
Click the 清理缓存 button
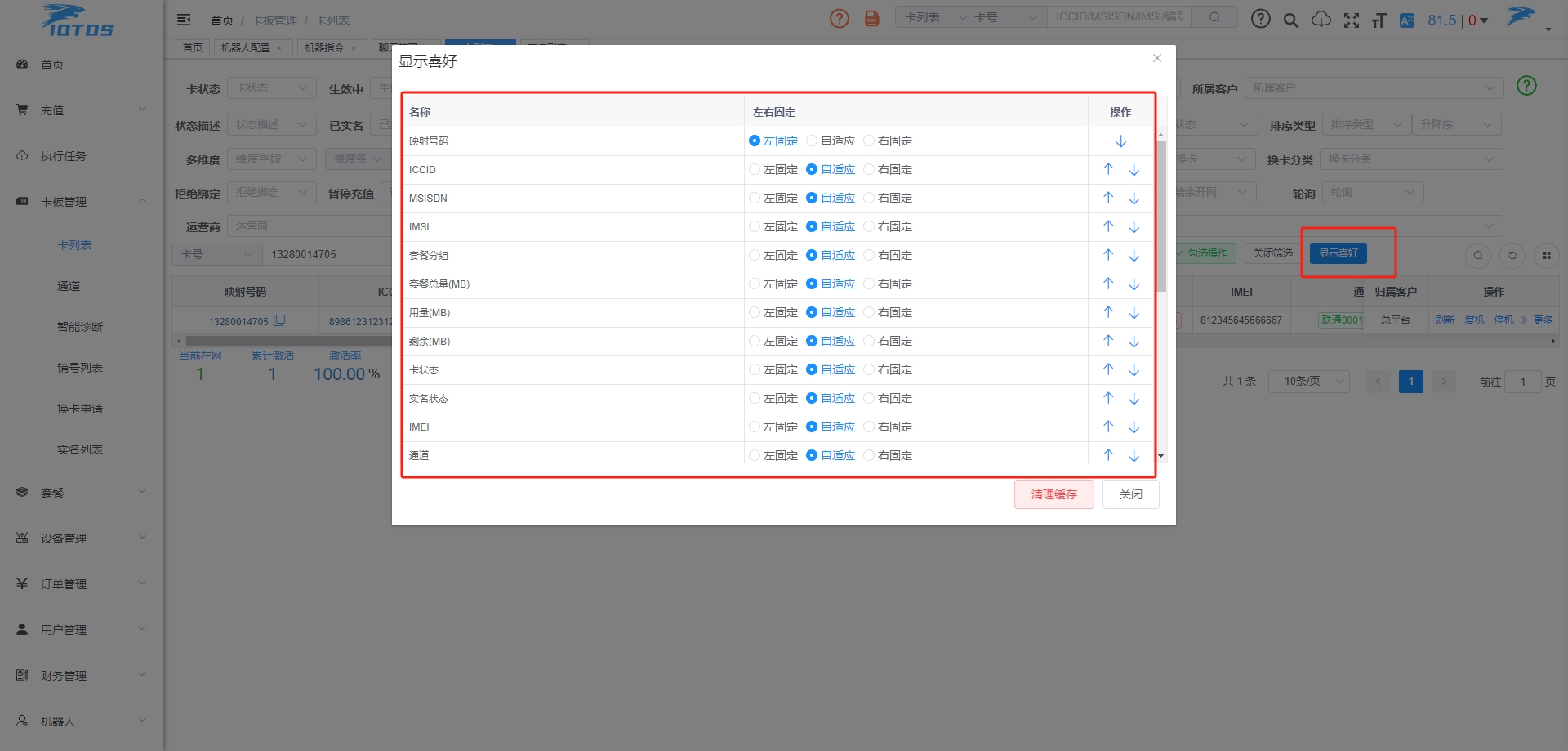point(1054,494)
